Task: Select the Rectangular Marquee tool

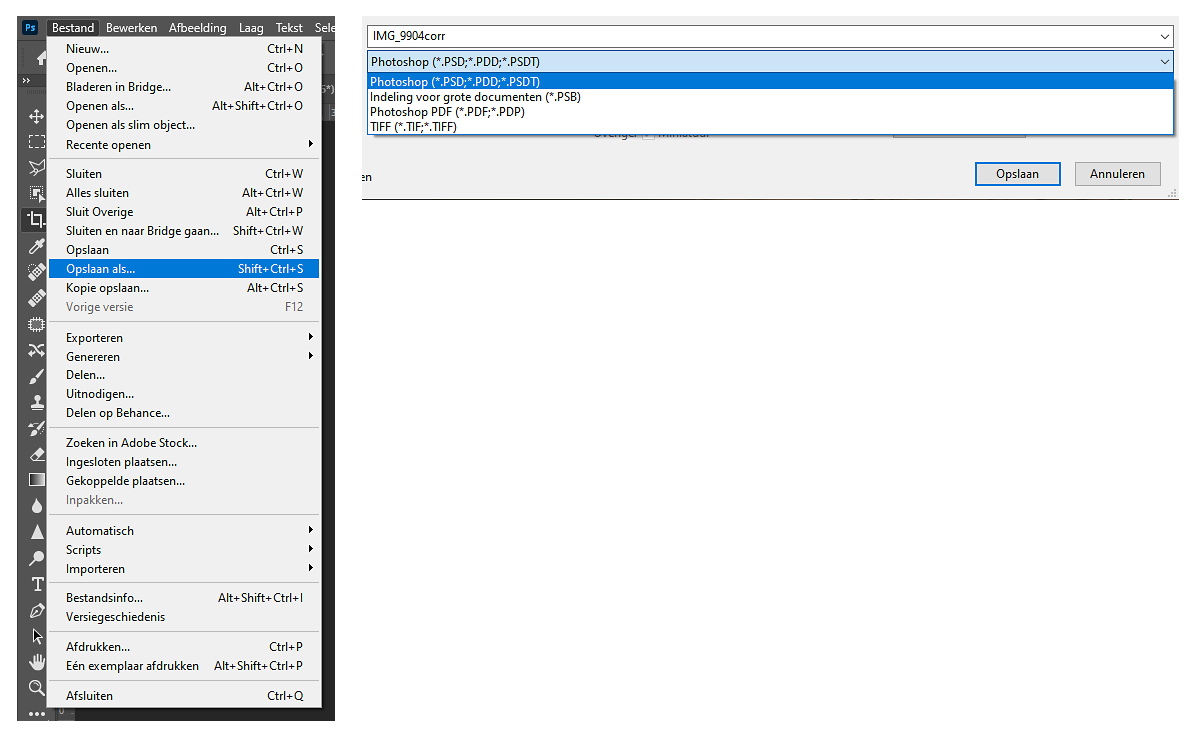Action: click(36, 142)
